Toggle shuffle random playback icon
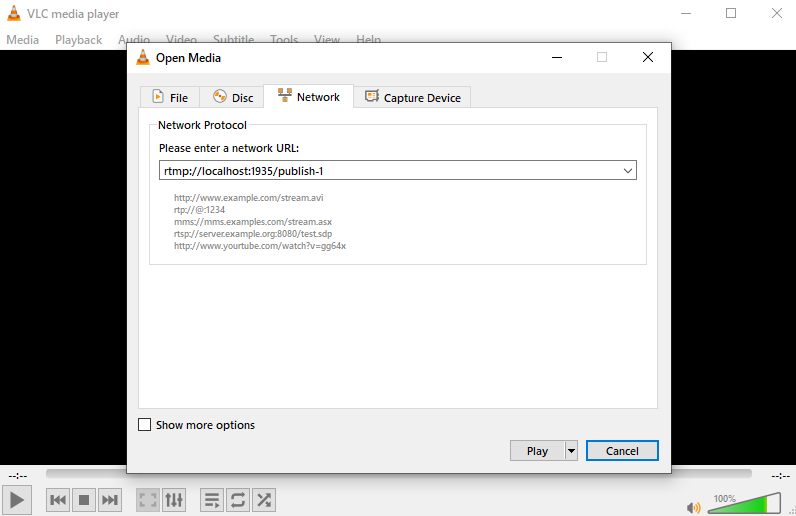796x516 pixels. click(x=264, y=500)
